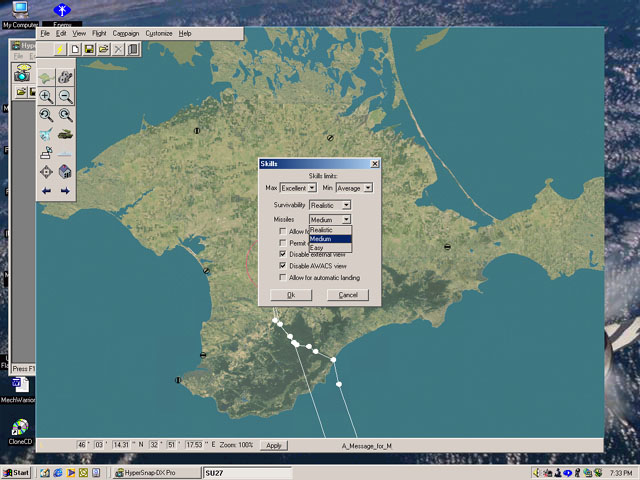Uncheck Disable external view checkbox
This screenshot has height=480, width=640.
283,254
